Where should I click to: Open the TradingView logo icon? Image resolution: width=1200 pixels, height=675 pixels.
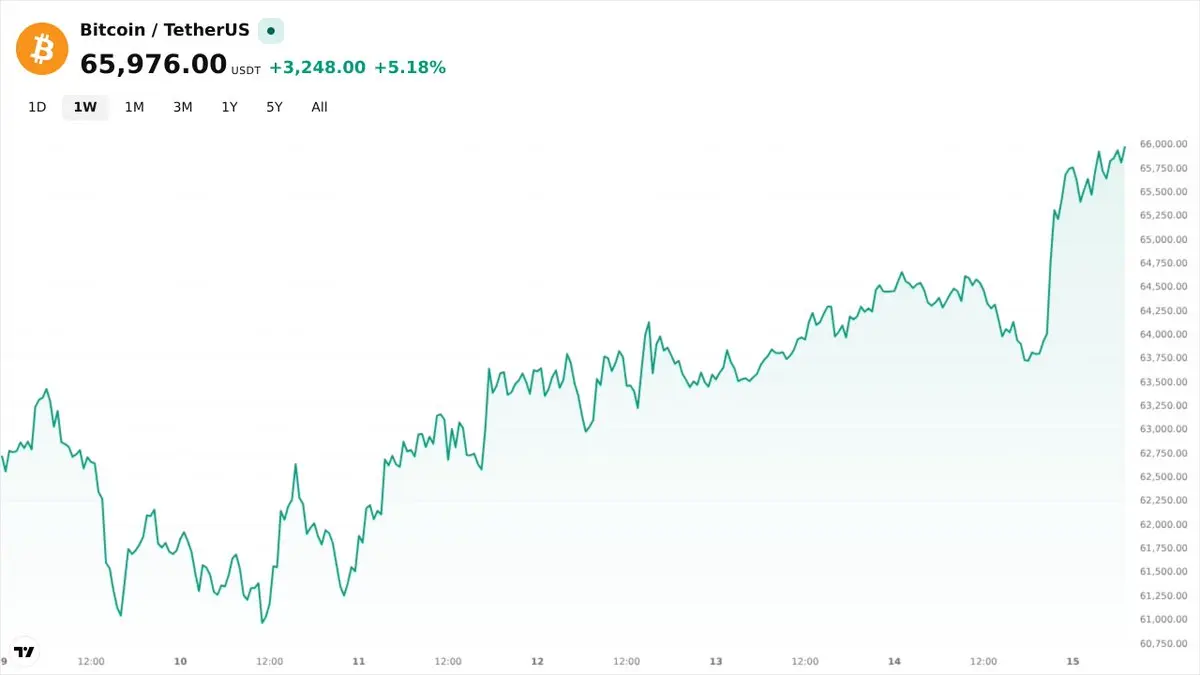(24, 651)
